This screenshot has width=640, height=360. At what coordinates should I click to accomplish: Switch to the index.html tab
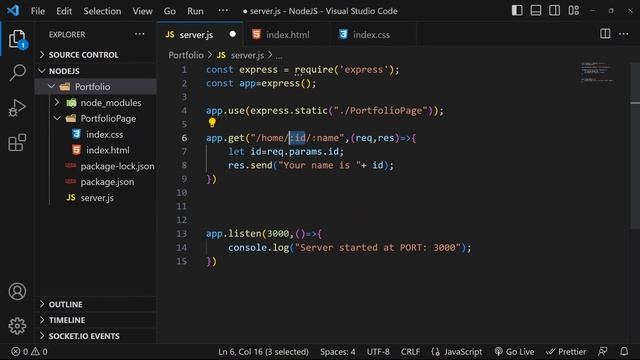[x=287, y=35]
